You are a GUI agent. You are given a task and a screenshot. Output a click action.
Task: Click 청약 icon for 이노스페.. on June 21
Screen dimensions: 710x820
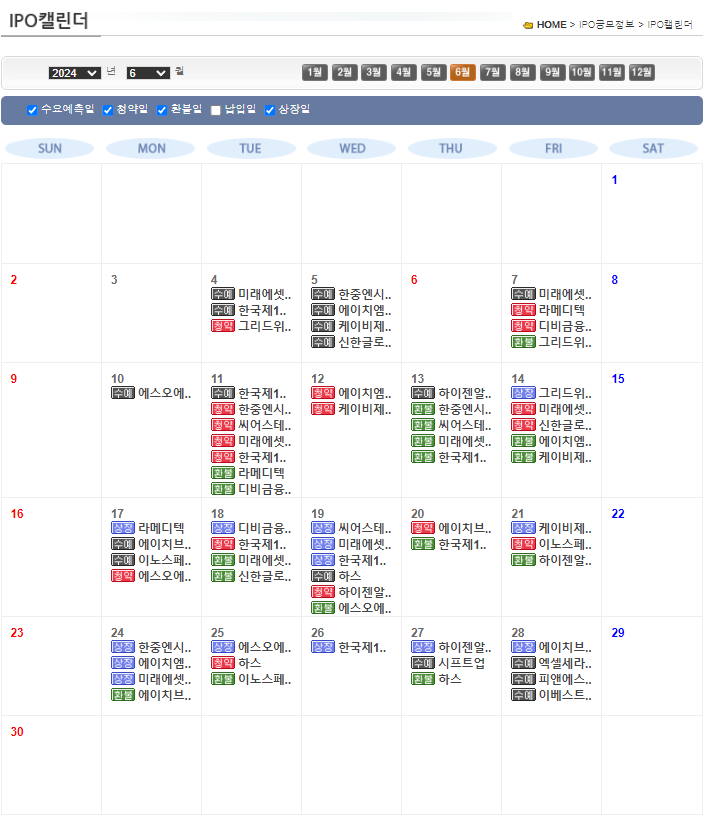(x=523, y=544)
